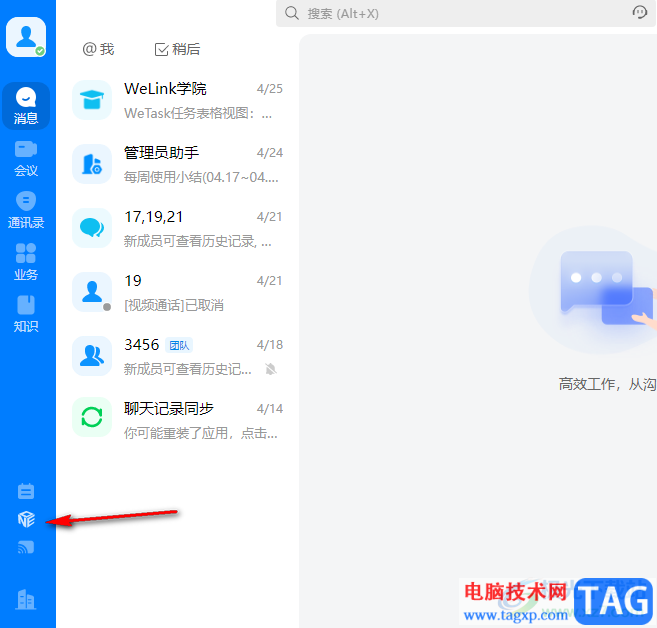This screenshot has width=657, height=628.
Task: Click the cube icon in sidebar
Action: [26, 519]
